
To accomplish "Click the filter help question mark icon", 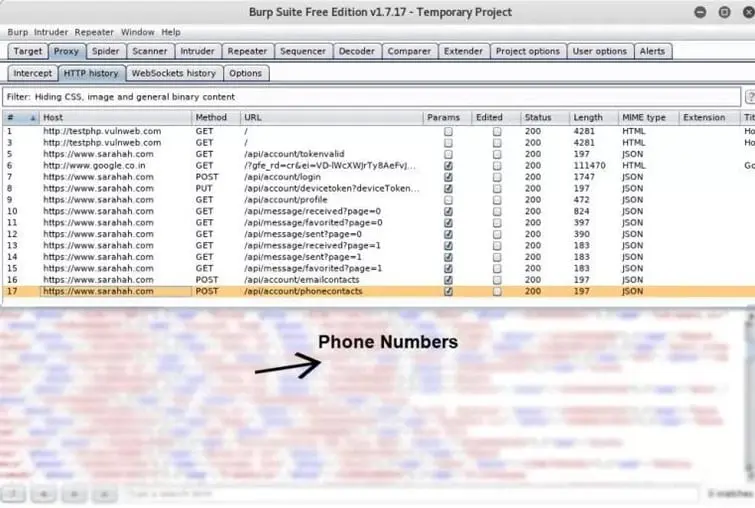I will (x=749, y=97).
